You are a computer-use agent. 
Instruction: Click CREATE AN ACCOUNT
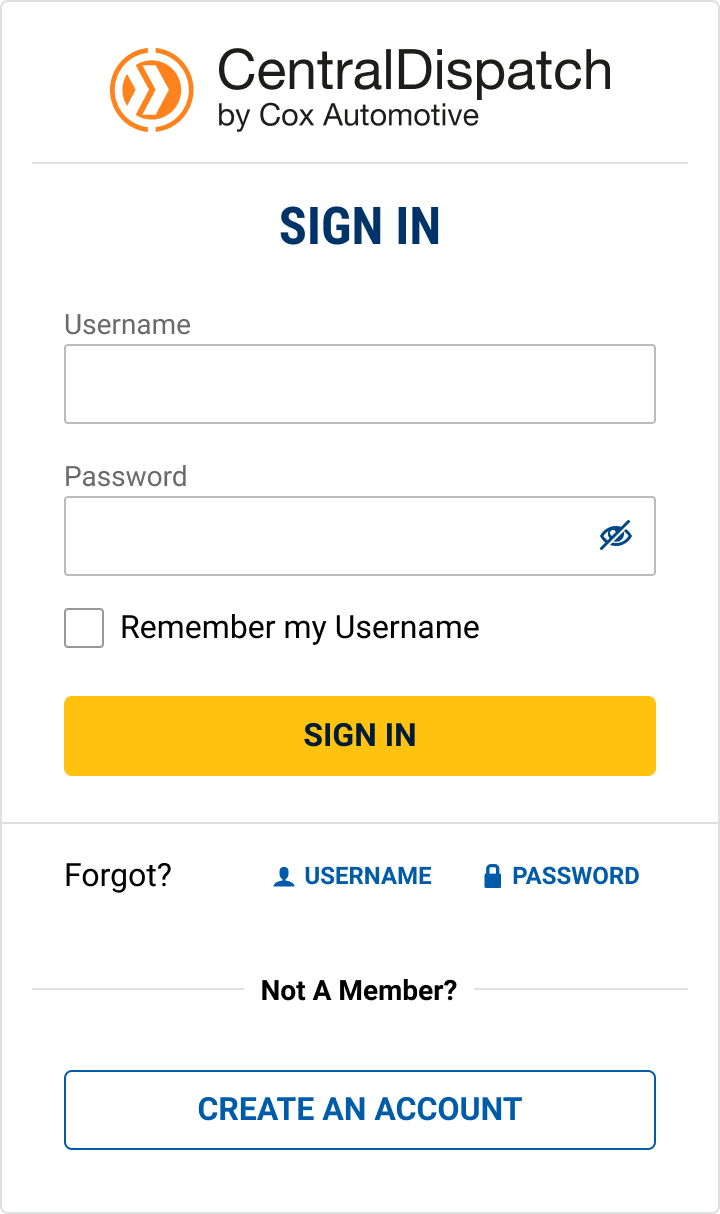tap(360, 1110)
